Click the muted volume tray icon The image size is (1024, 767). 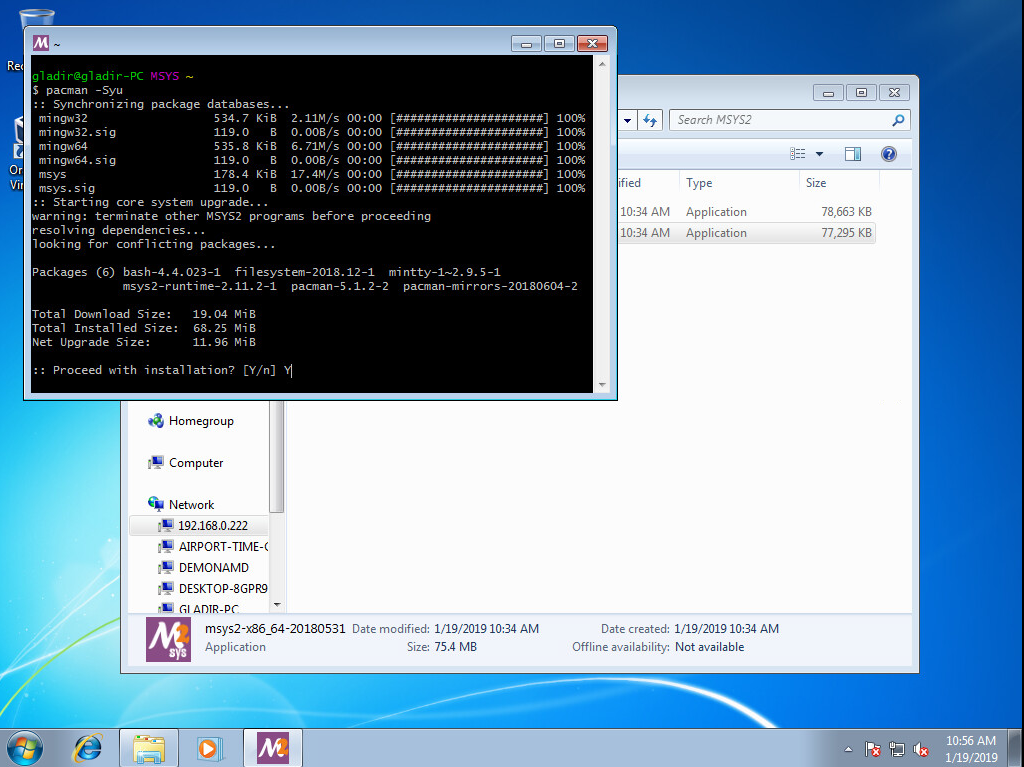pyautogui.click(x=921, y=748)
